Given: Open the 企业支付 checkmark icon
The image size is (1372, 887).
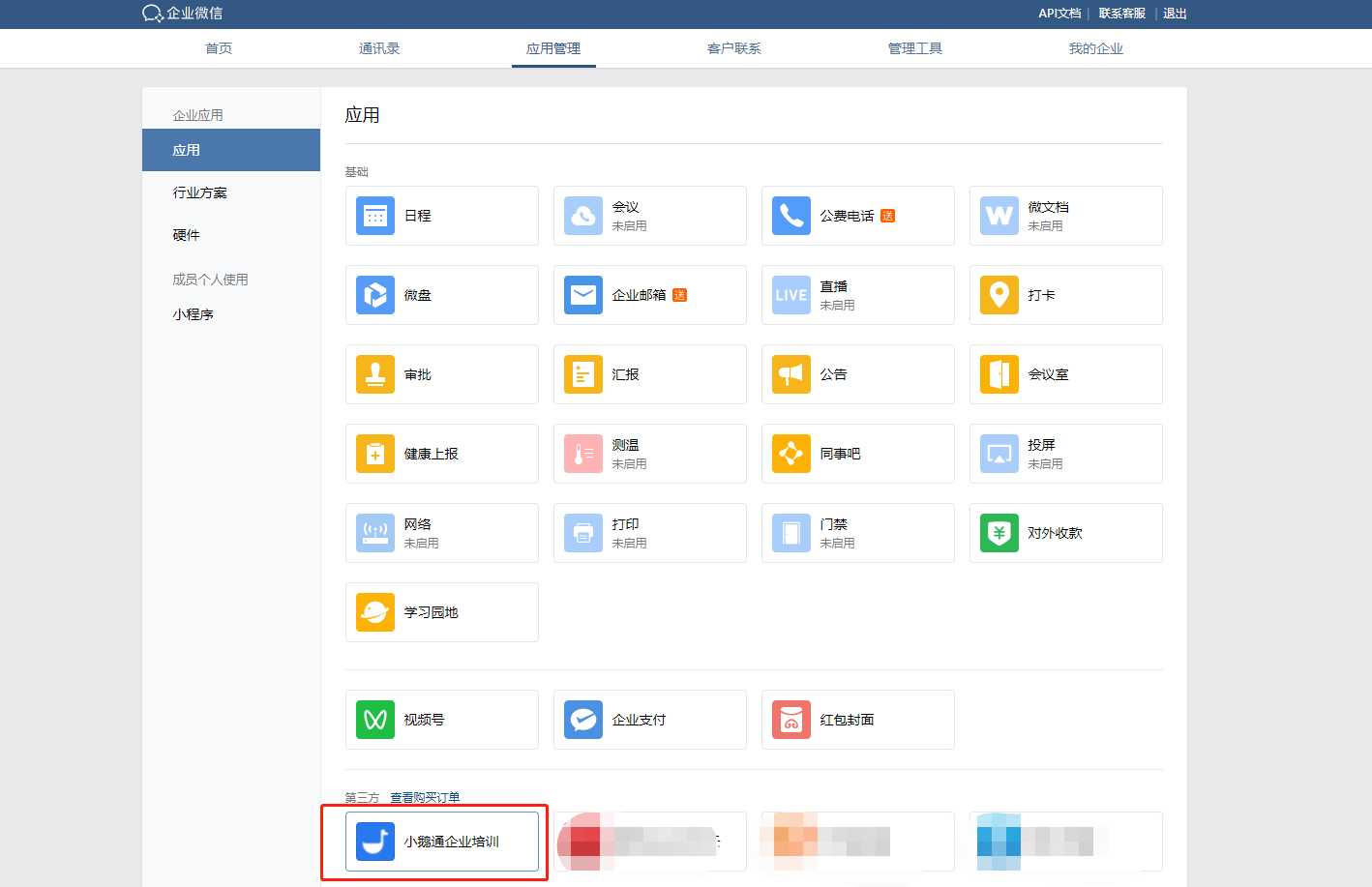Looking at the screenshot, I should pos(583,720).
